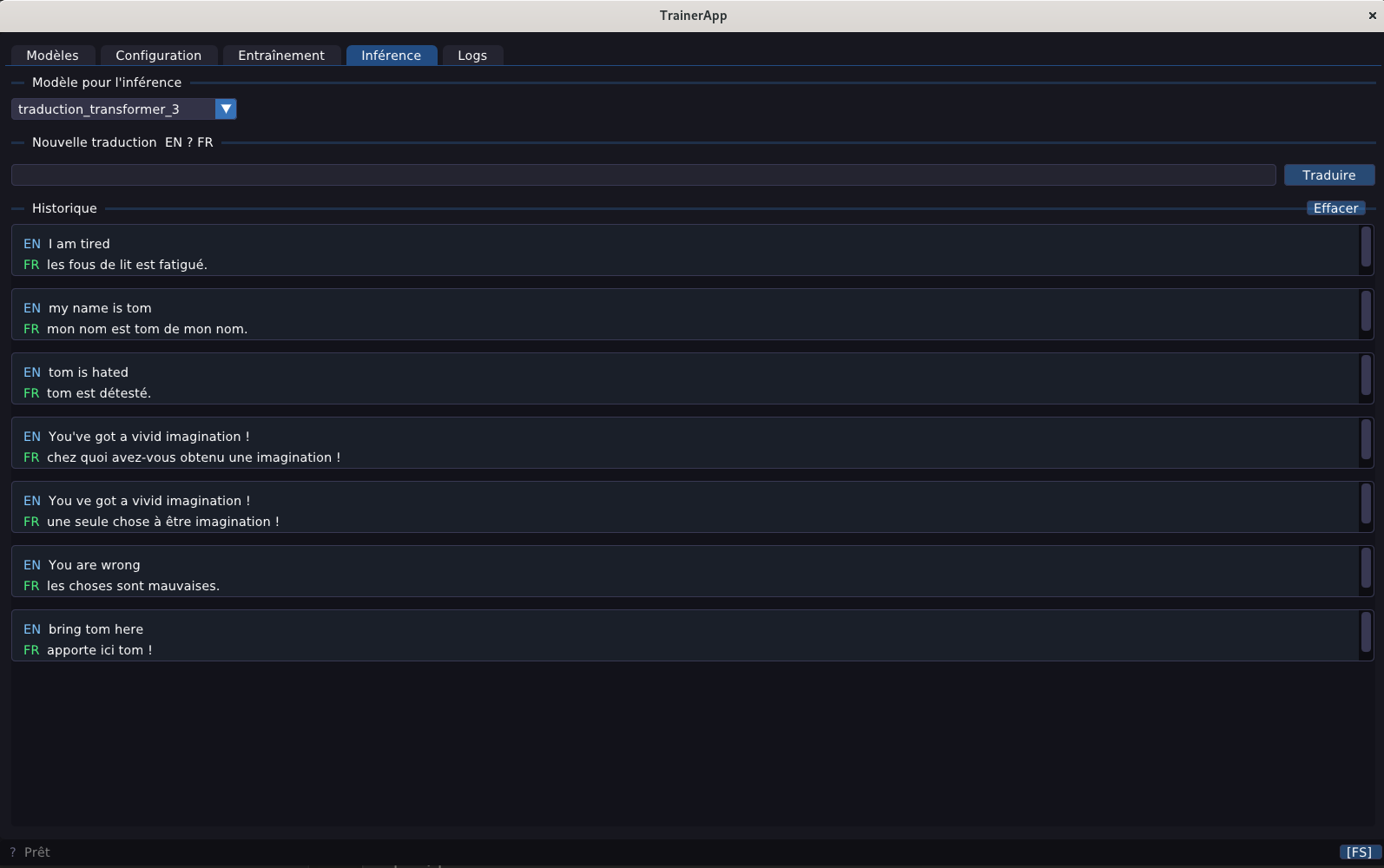The image size is (1384, 868).
Task: Click the scrollbar in the 'my name is tom' entry
Action: point(1366,311)
